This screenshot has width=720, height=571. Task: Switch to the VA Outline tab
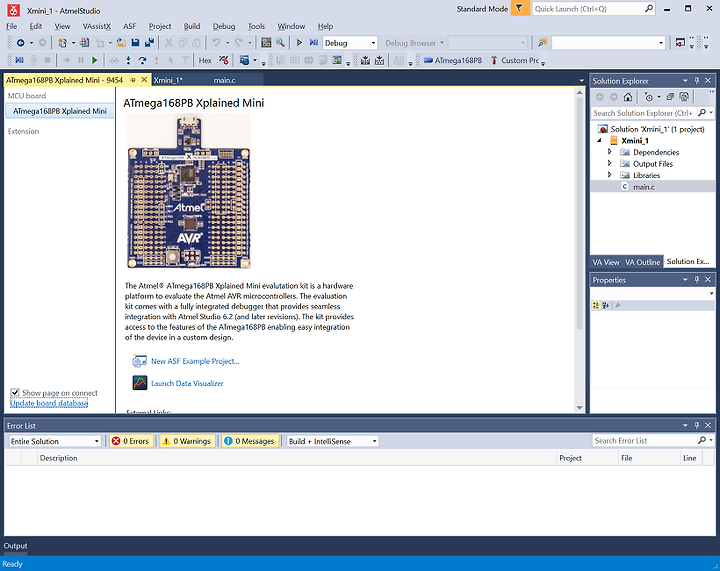coord(642,262)
